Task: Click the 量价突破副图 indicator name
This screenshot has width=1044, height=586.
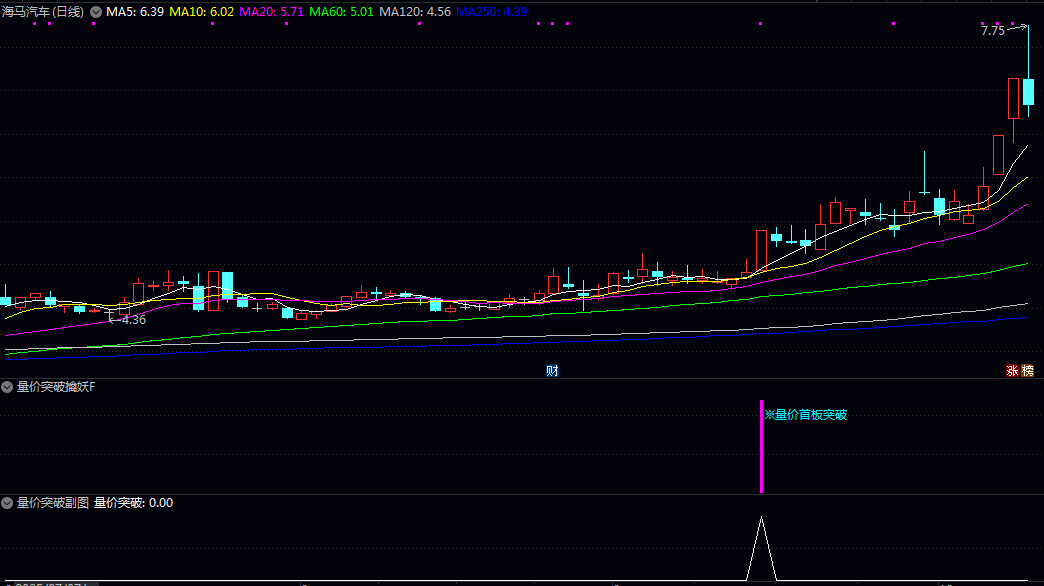Action: (x=53, y=503)
